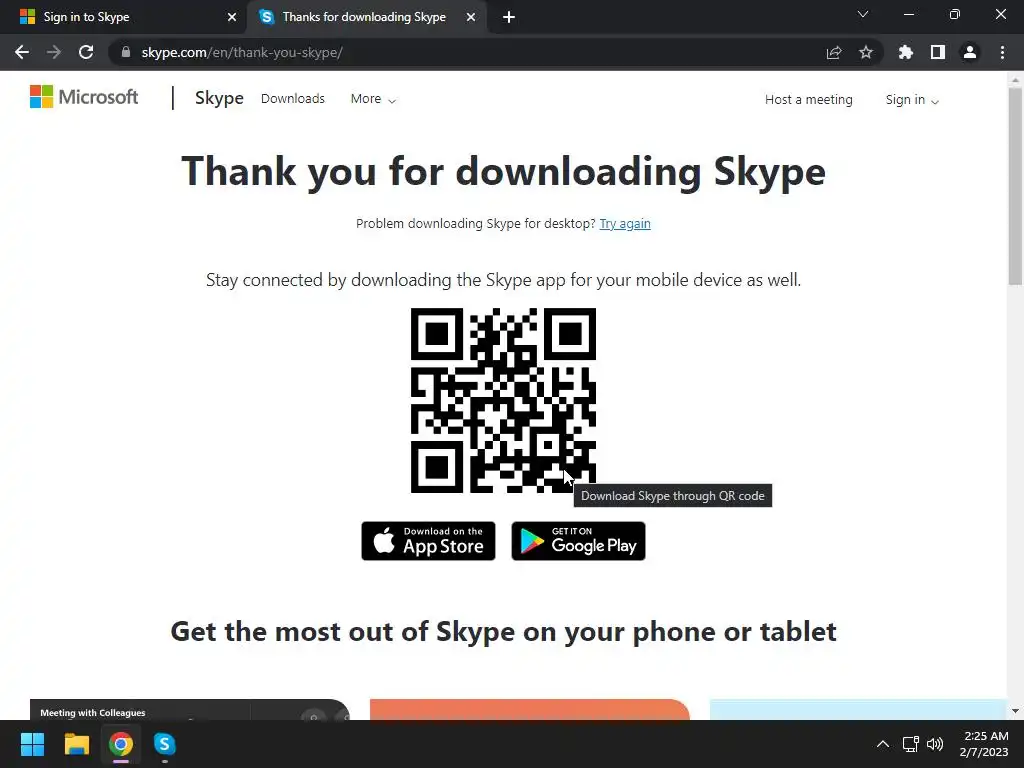Open Windows Start menu
Screen dimensions: 1024x768
[x=32, y=744]
